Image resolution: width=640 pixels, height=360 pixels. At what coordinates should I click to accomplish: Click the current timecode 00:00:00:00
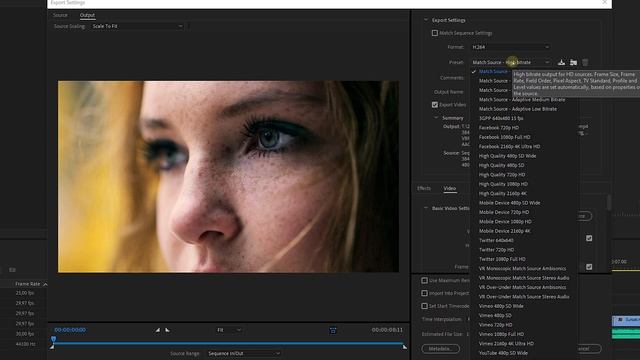click(x=70, y=330)
